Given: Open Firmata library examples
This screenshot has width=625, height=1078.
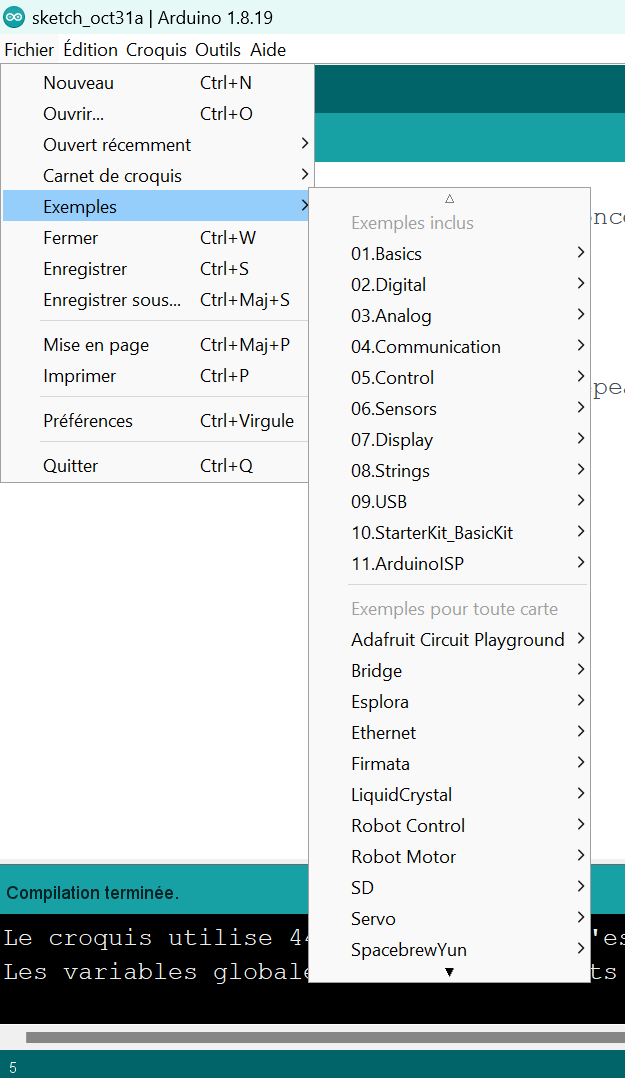Looking at the screenshot, I should 450,763.
